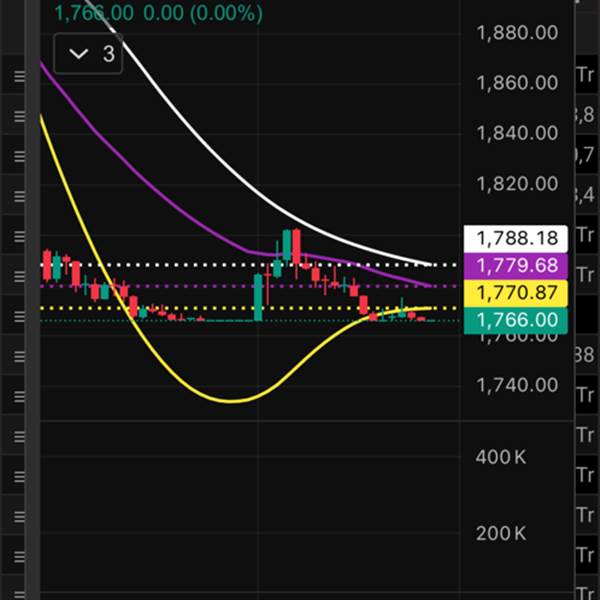This screenshot has height=600, width=600.
Task: Click the 1,820.00 price axis value
Action: (x=517, y=184)
